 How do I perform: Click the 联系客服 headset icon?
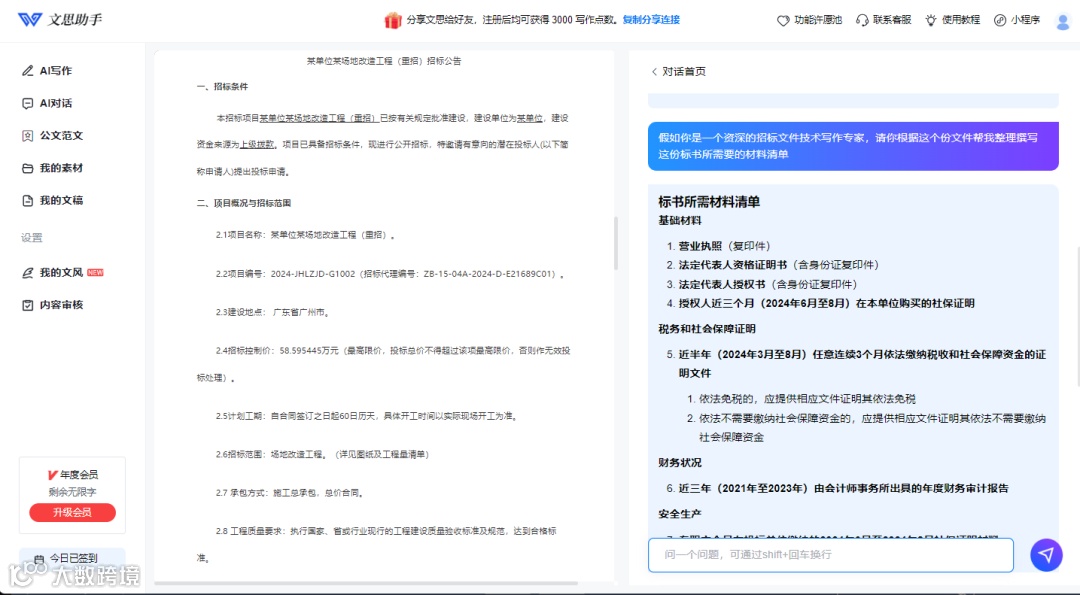(862, 20)
